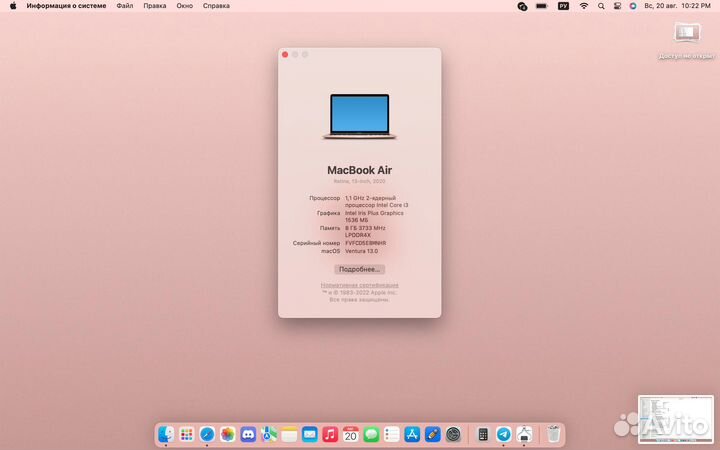Open Control Center in menu bar
Screen dimensions: 720x450
click(x=617, y=6)
